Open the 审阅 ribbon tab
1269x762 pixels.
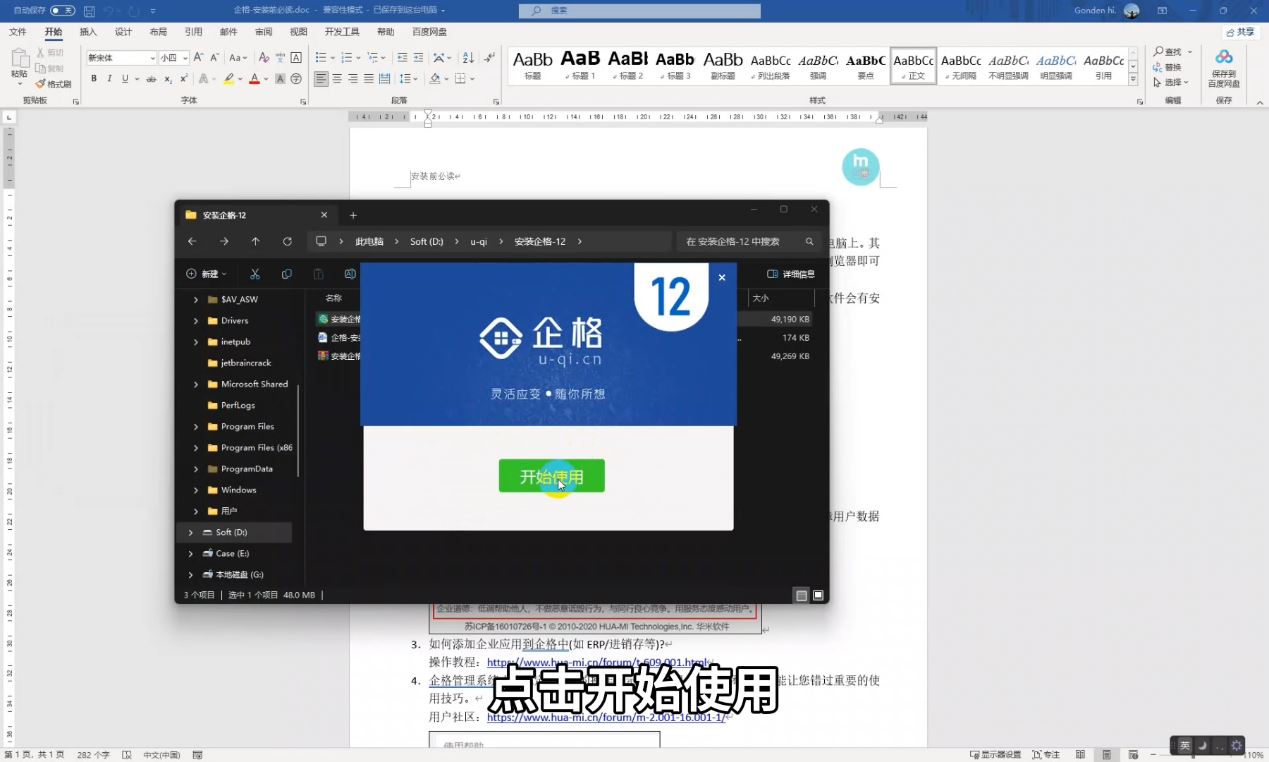click(x=263, y=32)
